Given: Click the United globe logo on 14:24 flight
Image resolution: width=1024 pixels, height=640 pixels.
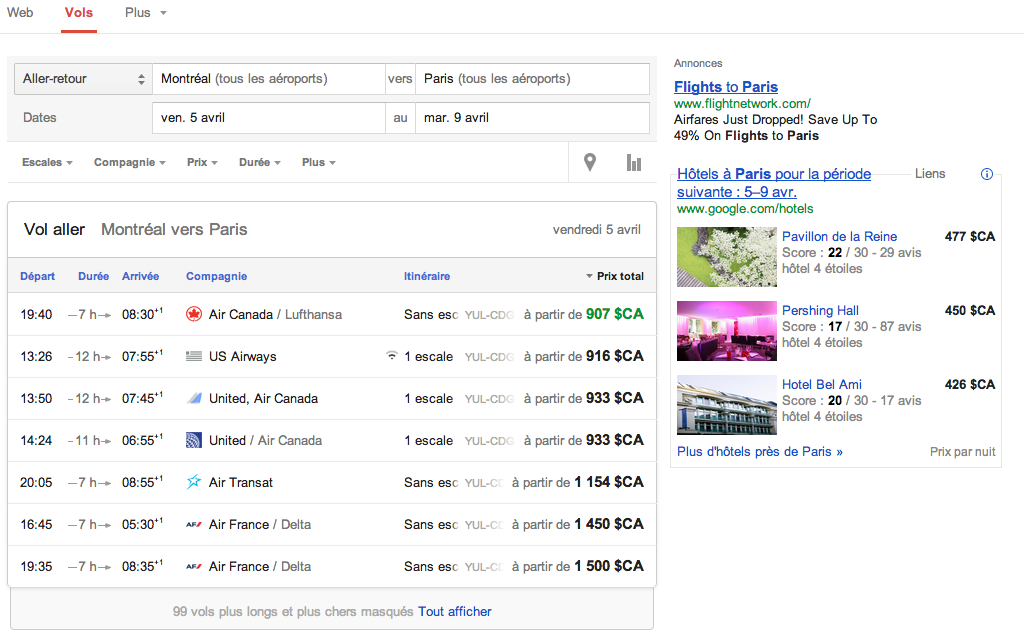Looking at the screenshot, I should (194, 440).
